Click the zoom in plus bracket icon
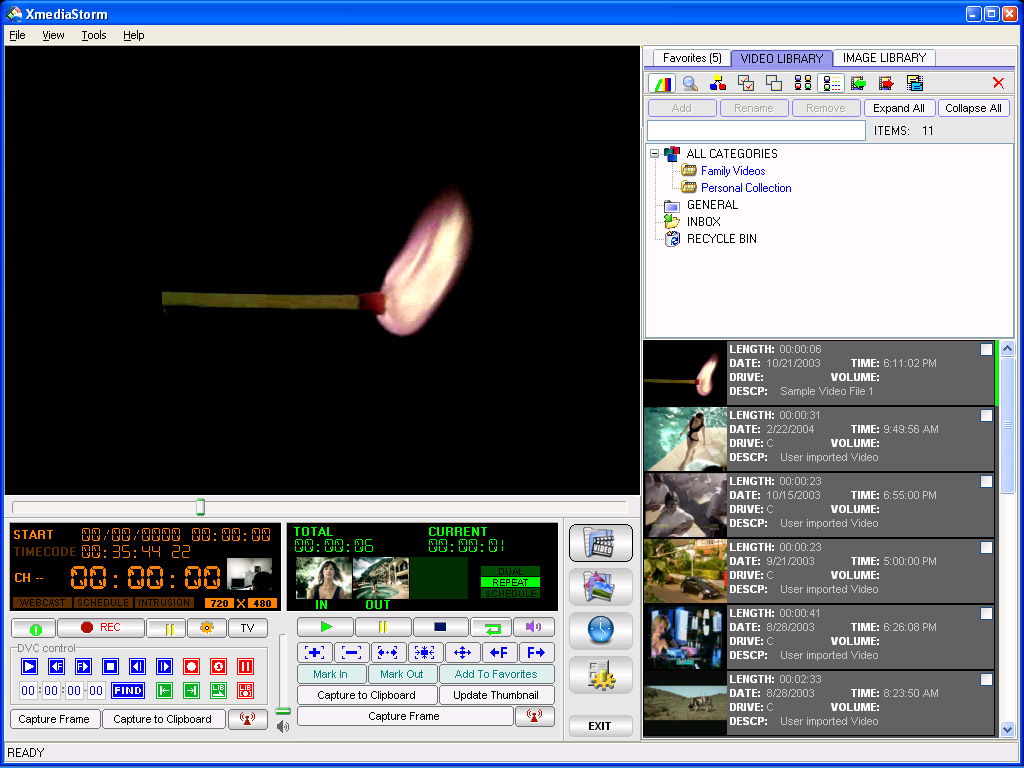The height and width of the screenshot is (768, 1024). click(x=315, y=652)
